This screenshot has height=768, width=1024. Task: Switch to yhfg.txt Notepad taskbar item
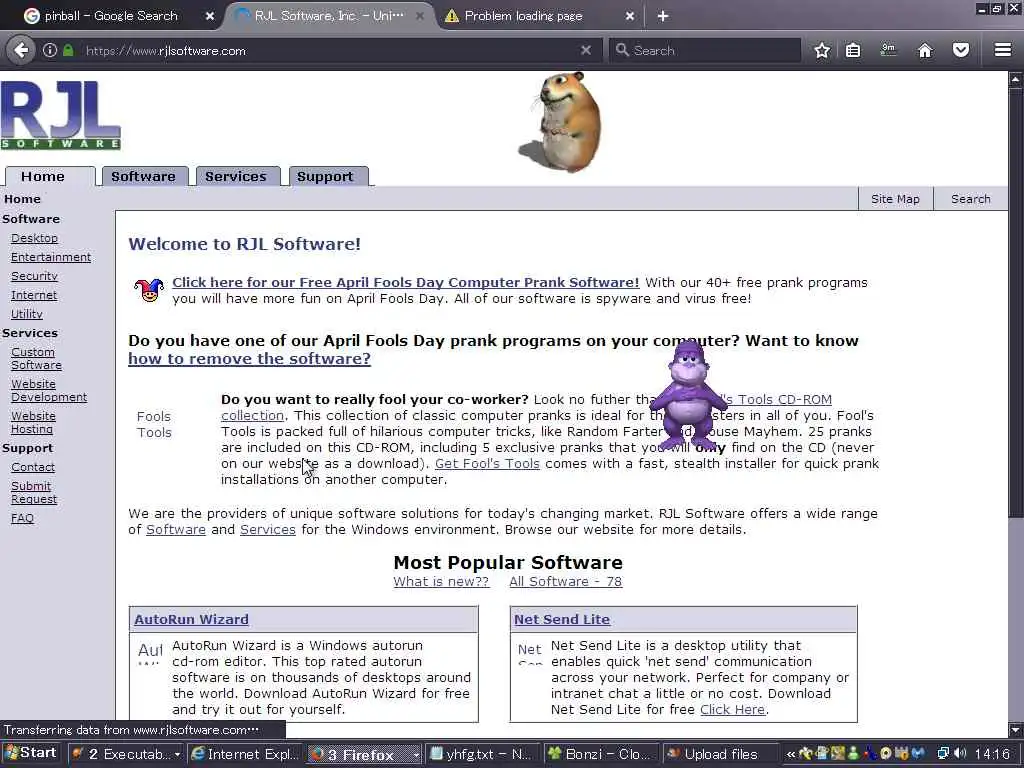(484, 754)
